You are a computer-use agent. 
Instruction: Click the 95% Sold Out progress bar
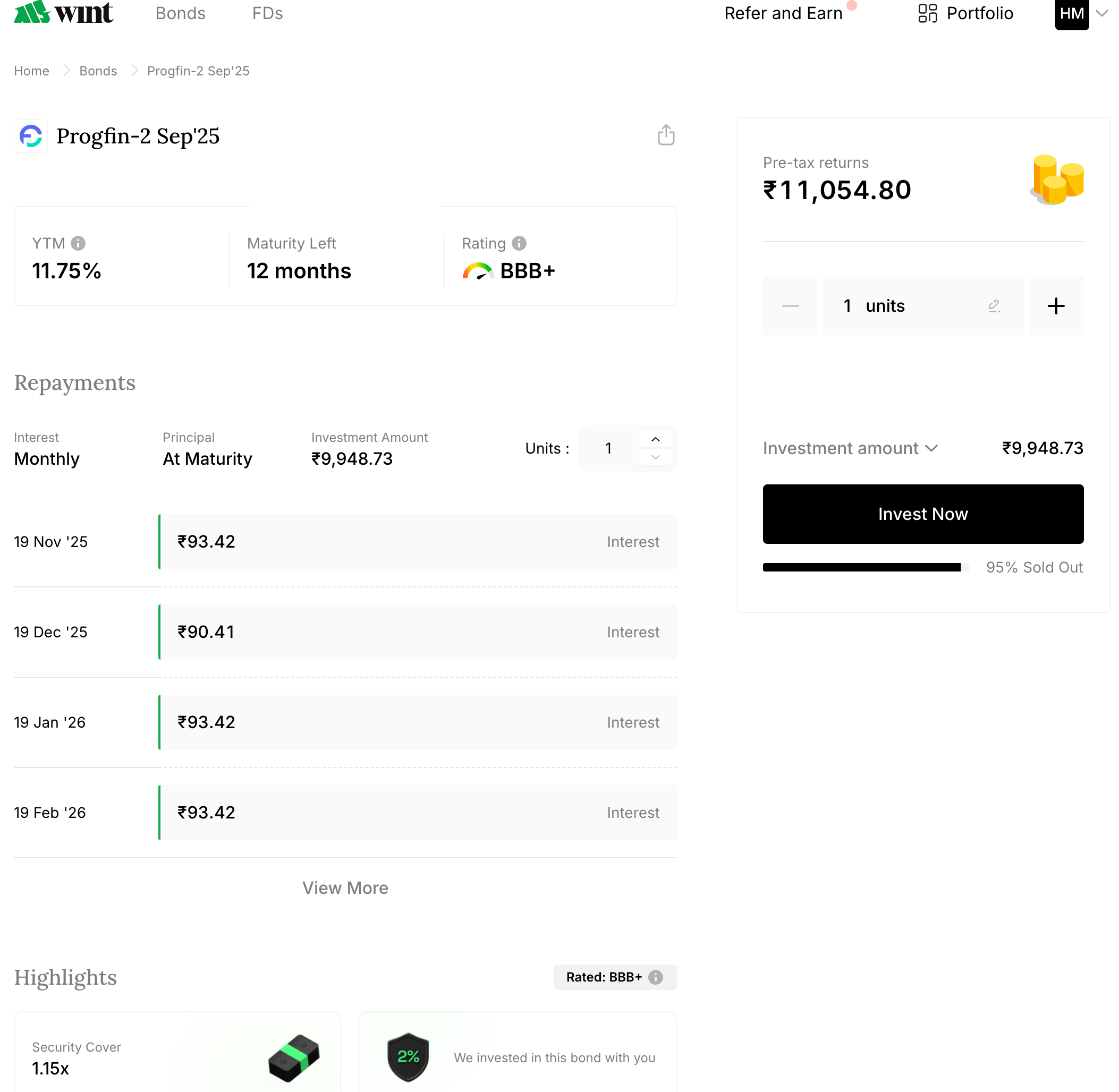coord(865,567)
